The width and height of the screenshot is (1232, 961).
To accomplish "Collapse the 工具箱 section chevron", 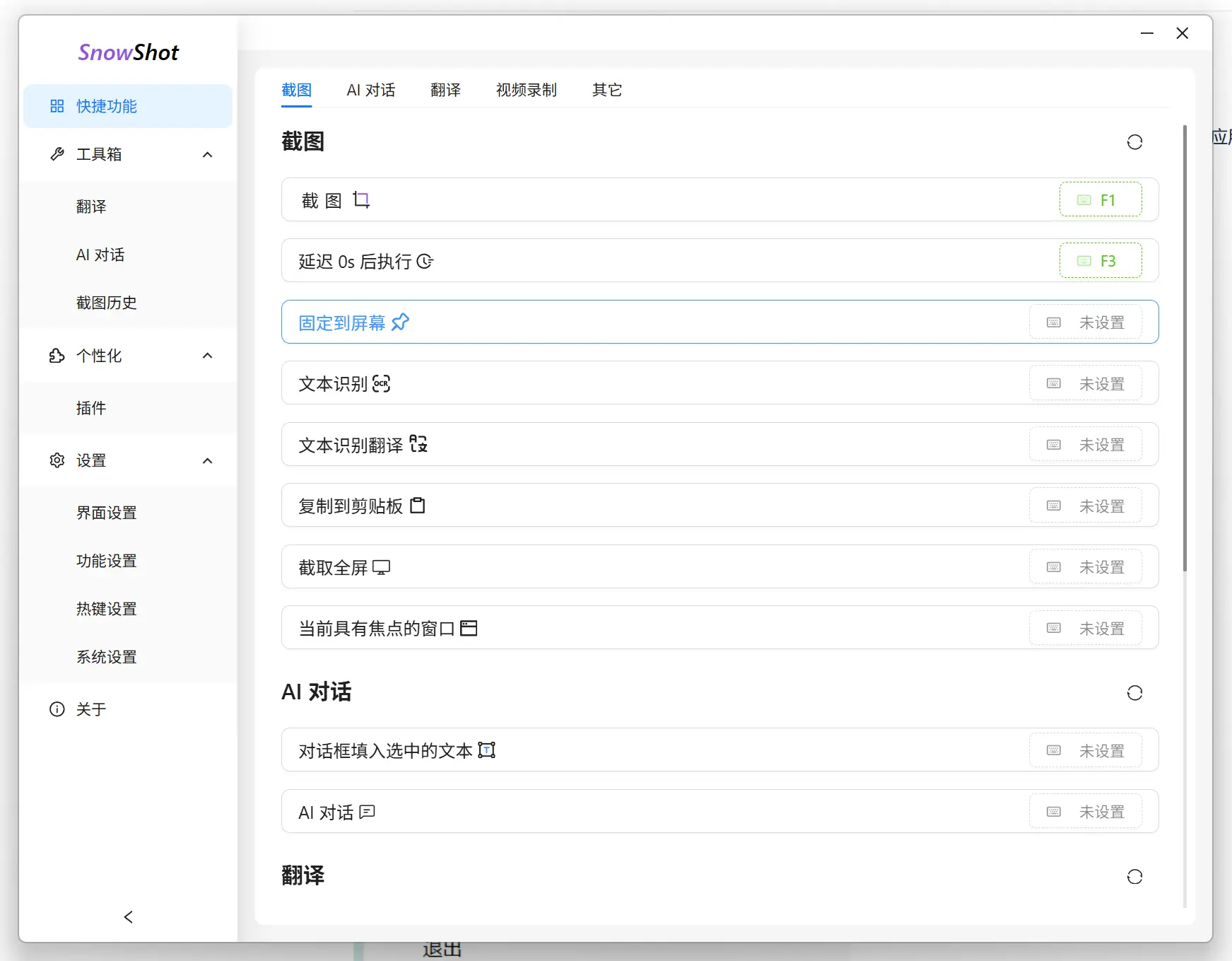I will point(207,154).
